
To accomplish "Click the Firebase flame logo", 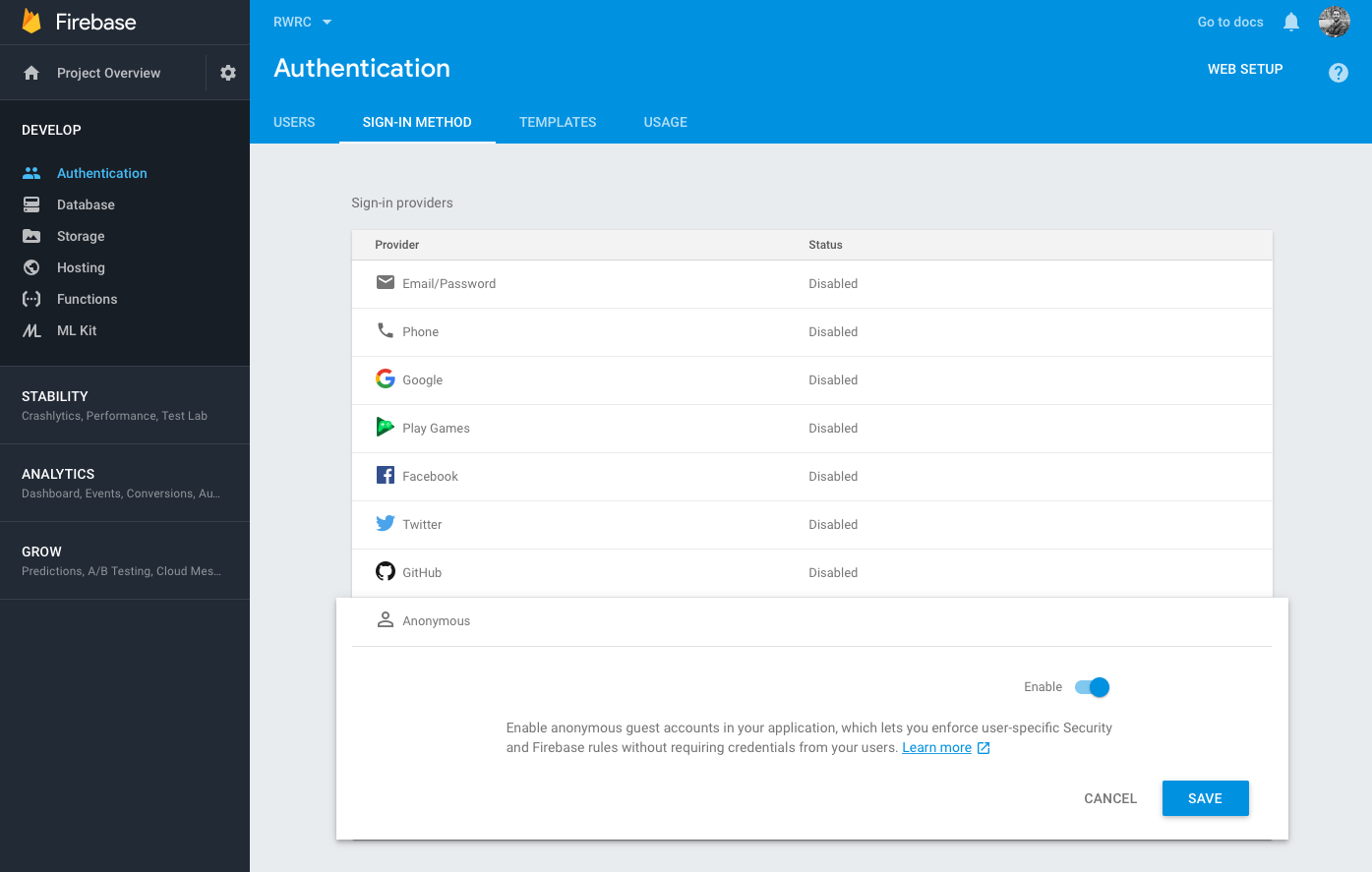I will [31, 22].
